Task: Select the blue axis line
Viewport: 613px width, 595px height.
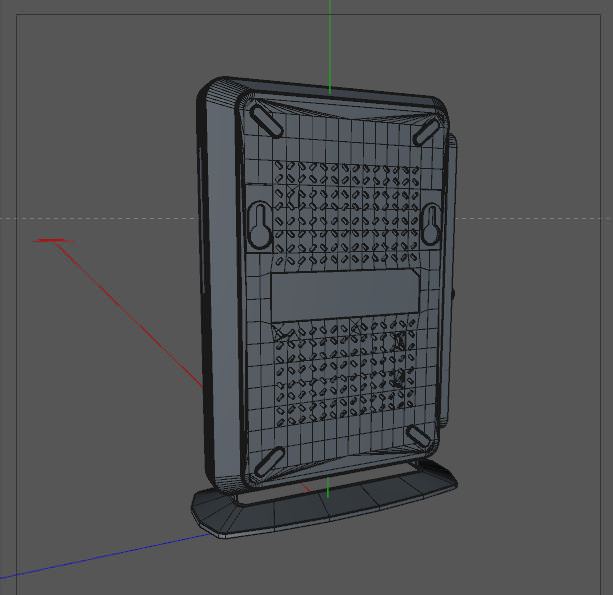Action: [x=104, y=555]
